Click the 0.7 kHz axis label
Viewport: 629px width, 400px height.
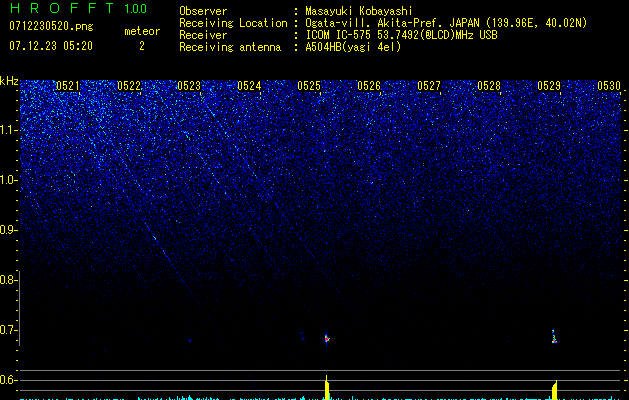(8, 330)
